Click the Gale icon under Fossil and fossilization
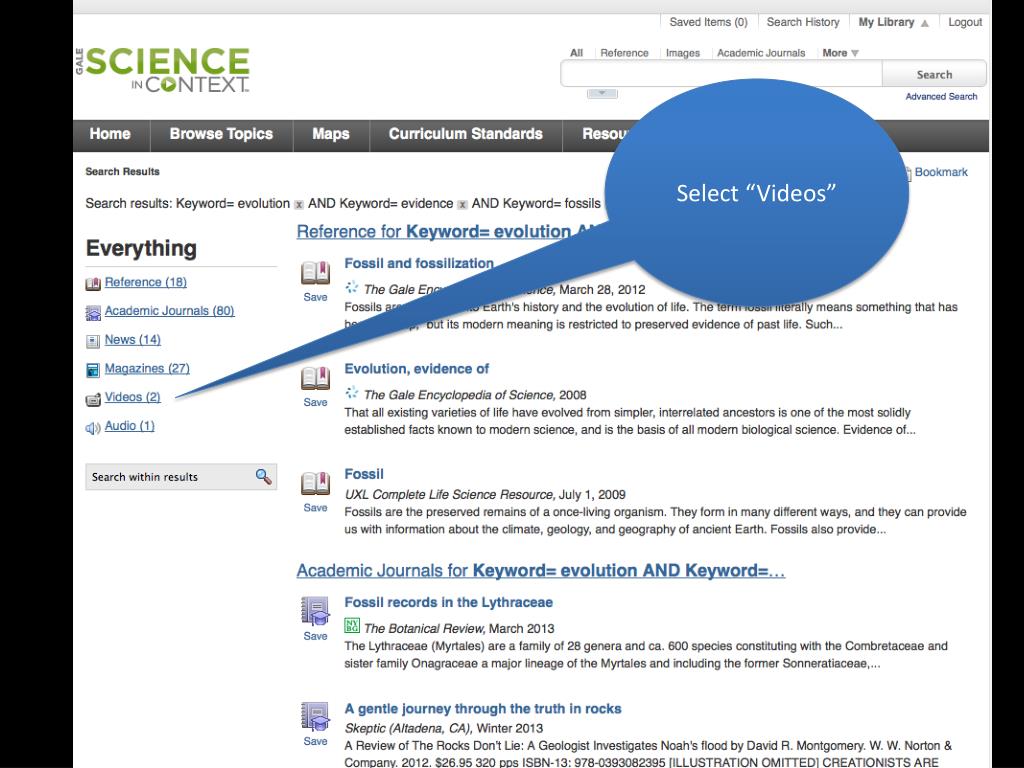Screen dimensions: 1024x768 click(x=351, y=287)
